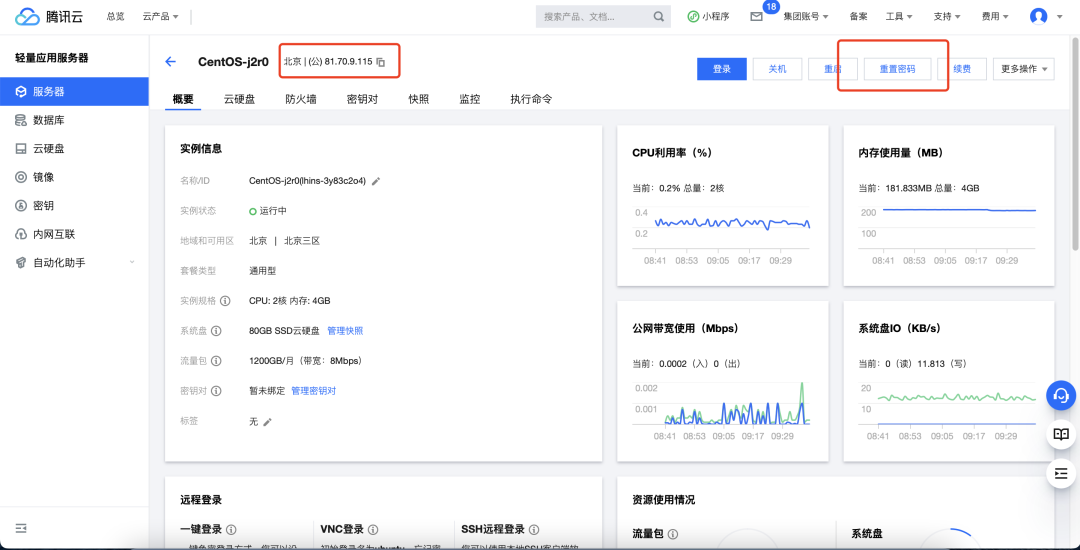Switch to the 密钥对 tab
The image size is (1080, 550).
tap(362, 98)
